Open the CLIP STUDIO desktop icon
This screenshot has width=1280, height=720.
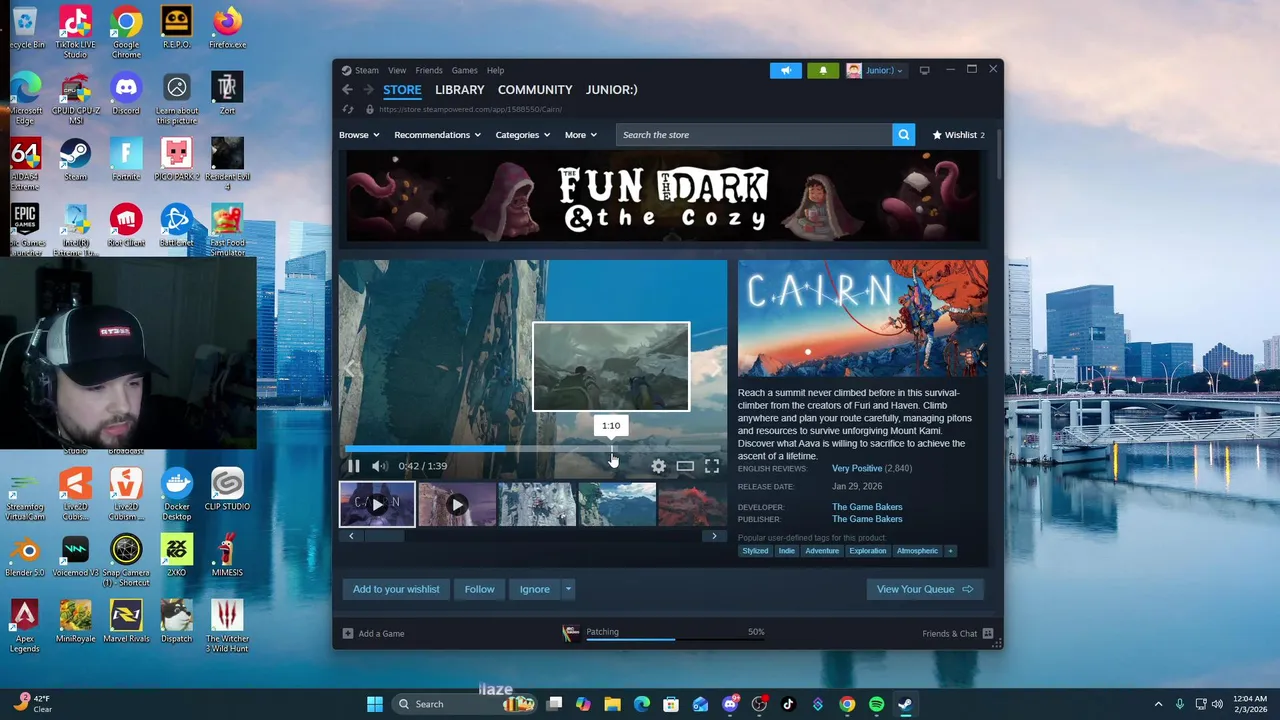227,490
